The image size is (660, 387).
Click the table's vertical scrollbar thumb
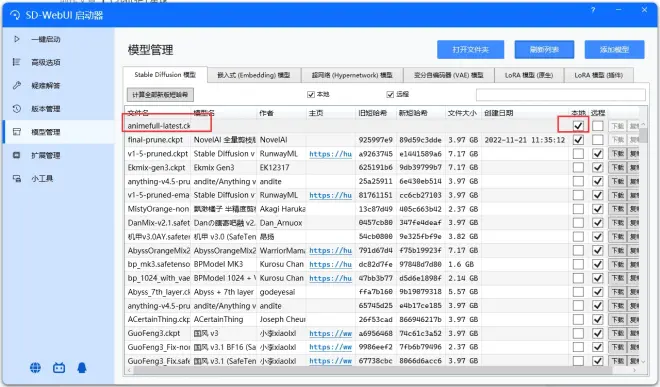pyautogui.click(x=643, y=136)
